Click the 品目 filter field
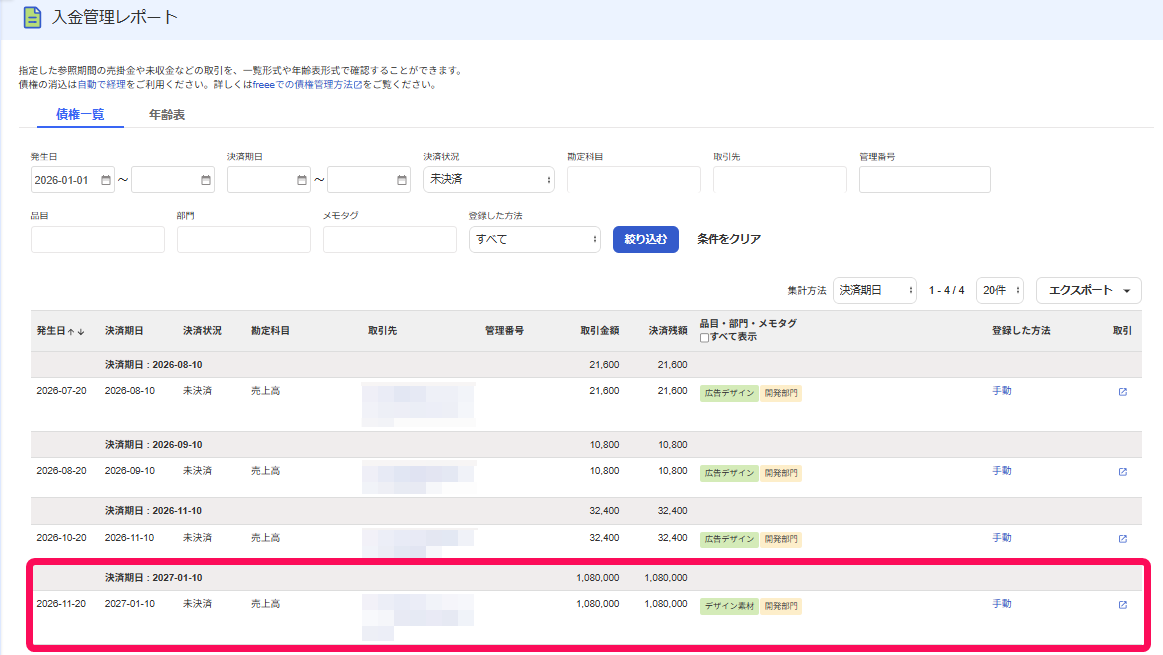The width and height of the screenshot is (1163, 655). [98, 240]
